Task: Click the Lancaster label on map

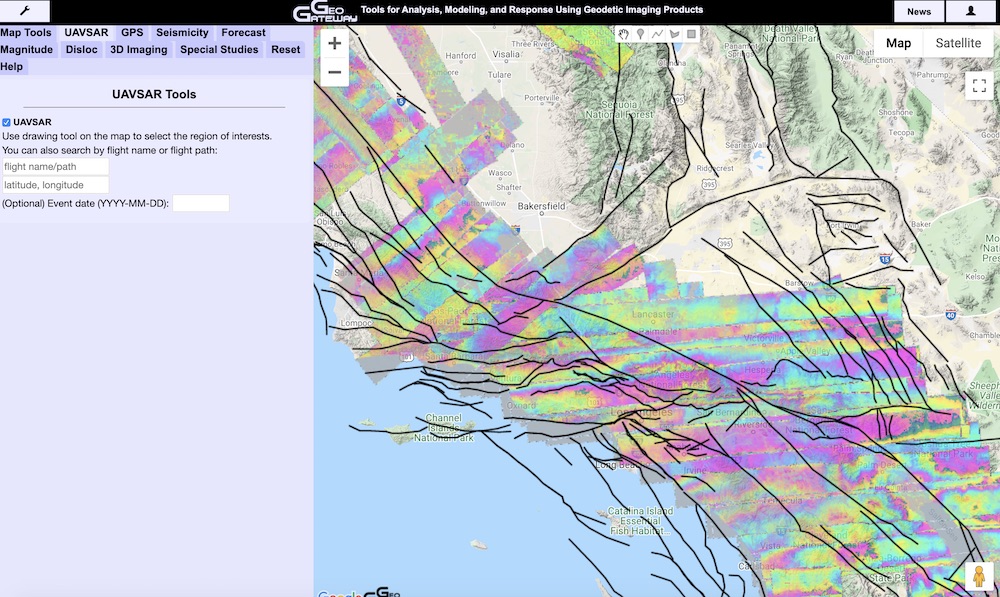Action: tap(653, 314)
